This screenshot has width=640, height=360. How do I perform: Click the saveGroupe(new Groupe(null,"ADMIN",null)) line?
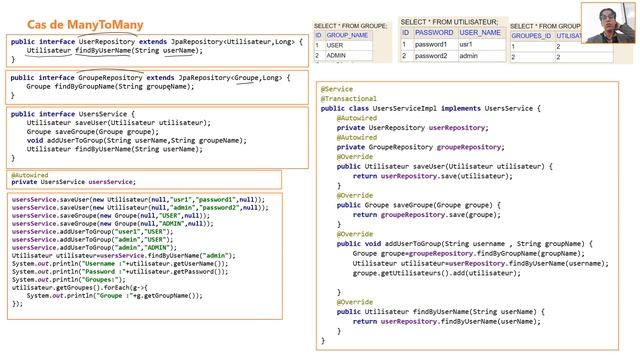[113, 224]
